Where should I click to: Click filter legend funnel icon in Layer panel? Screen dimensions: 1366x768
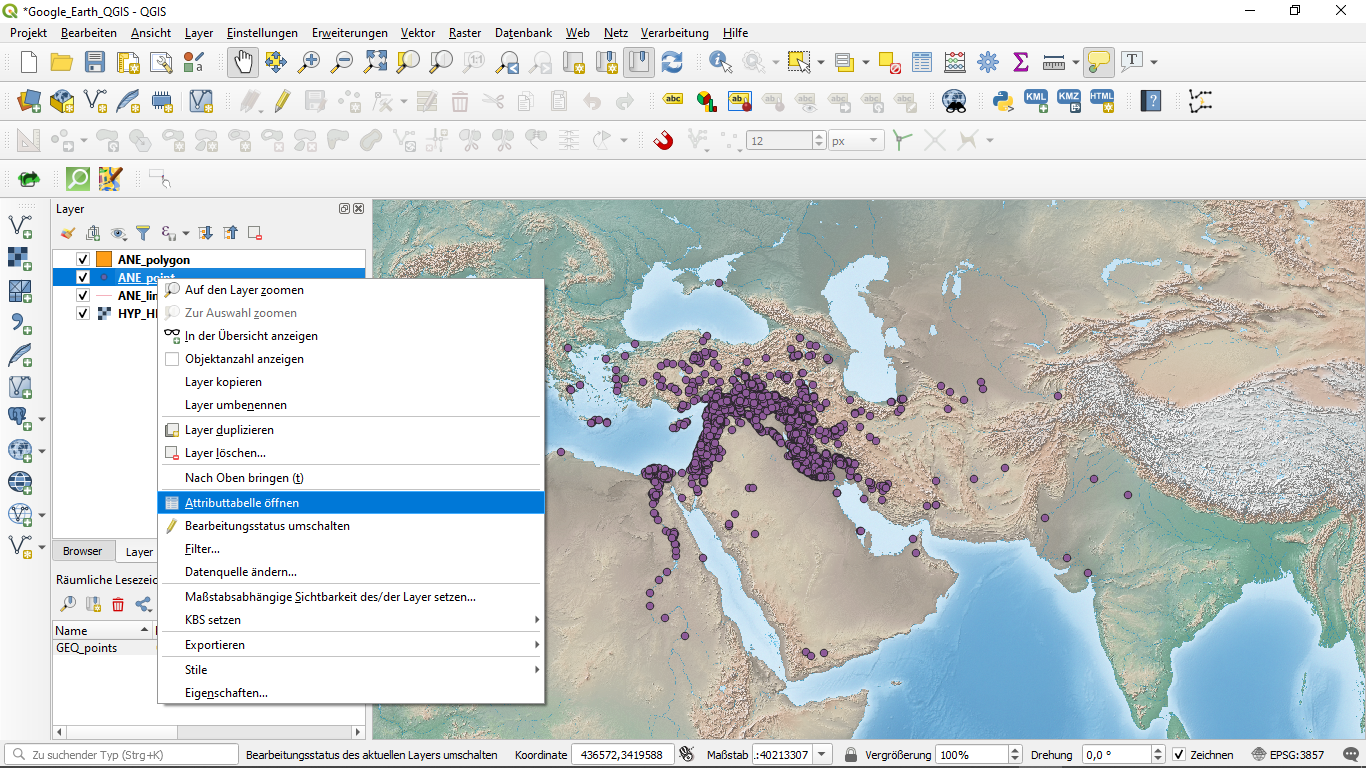(143, 233)
